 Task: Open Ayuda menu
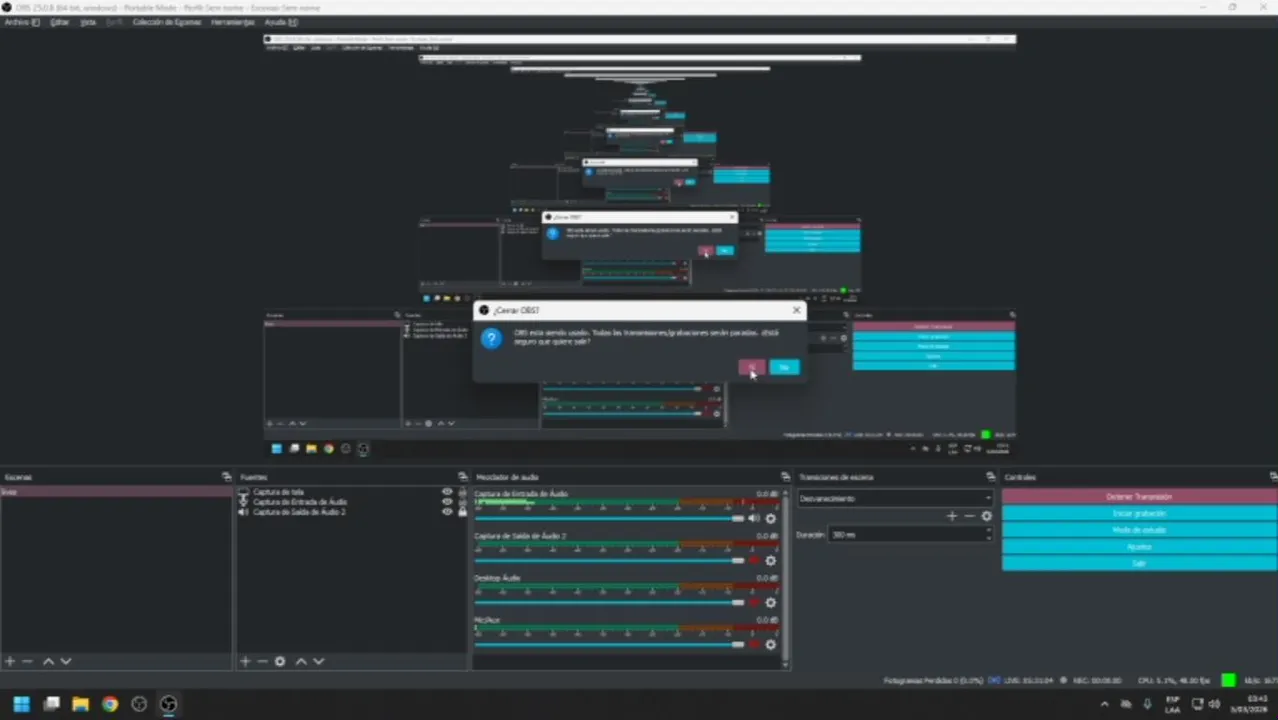[281, 22]
